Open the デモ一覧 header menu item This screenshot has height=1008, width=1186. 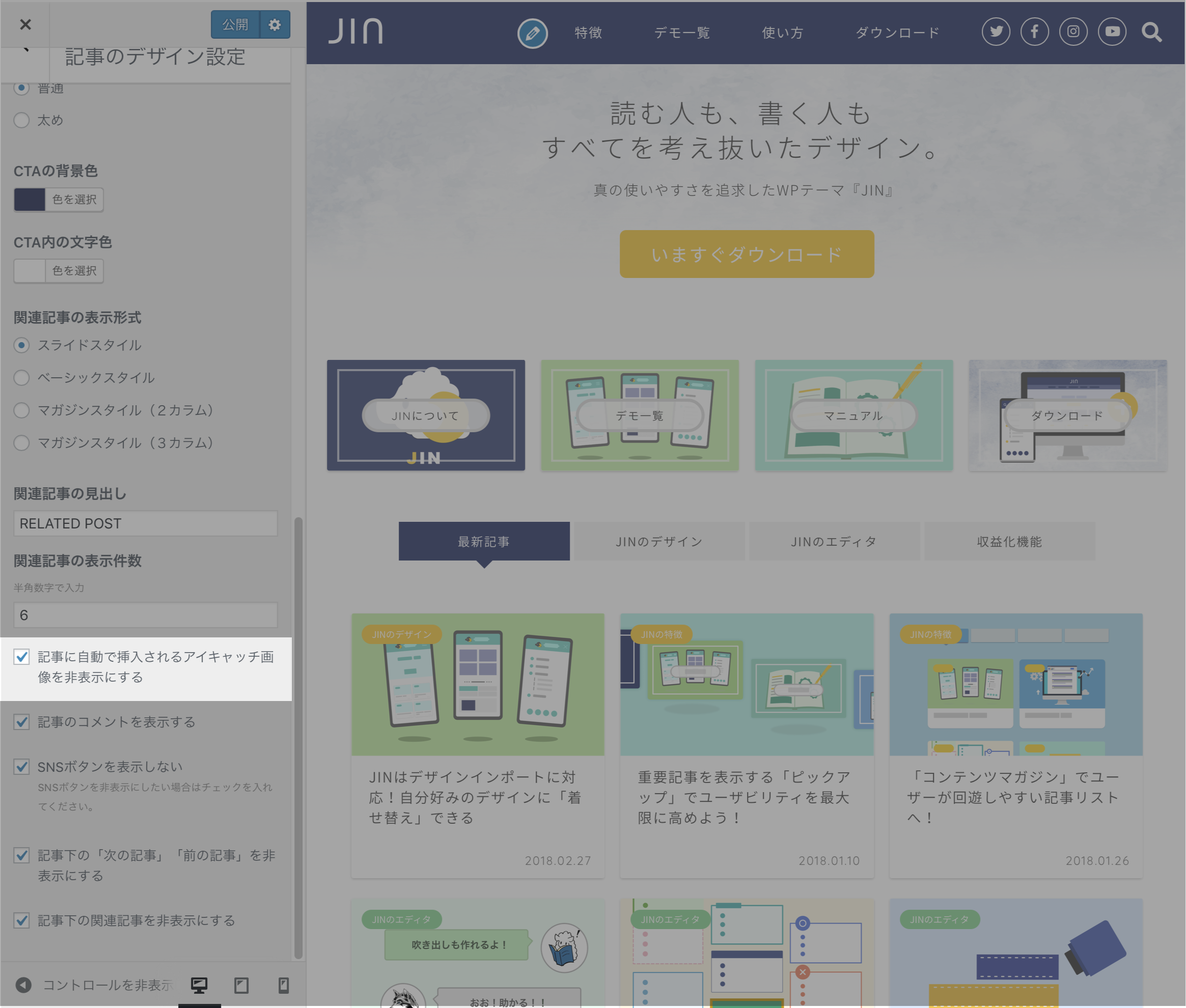(x=682, y=33)
